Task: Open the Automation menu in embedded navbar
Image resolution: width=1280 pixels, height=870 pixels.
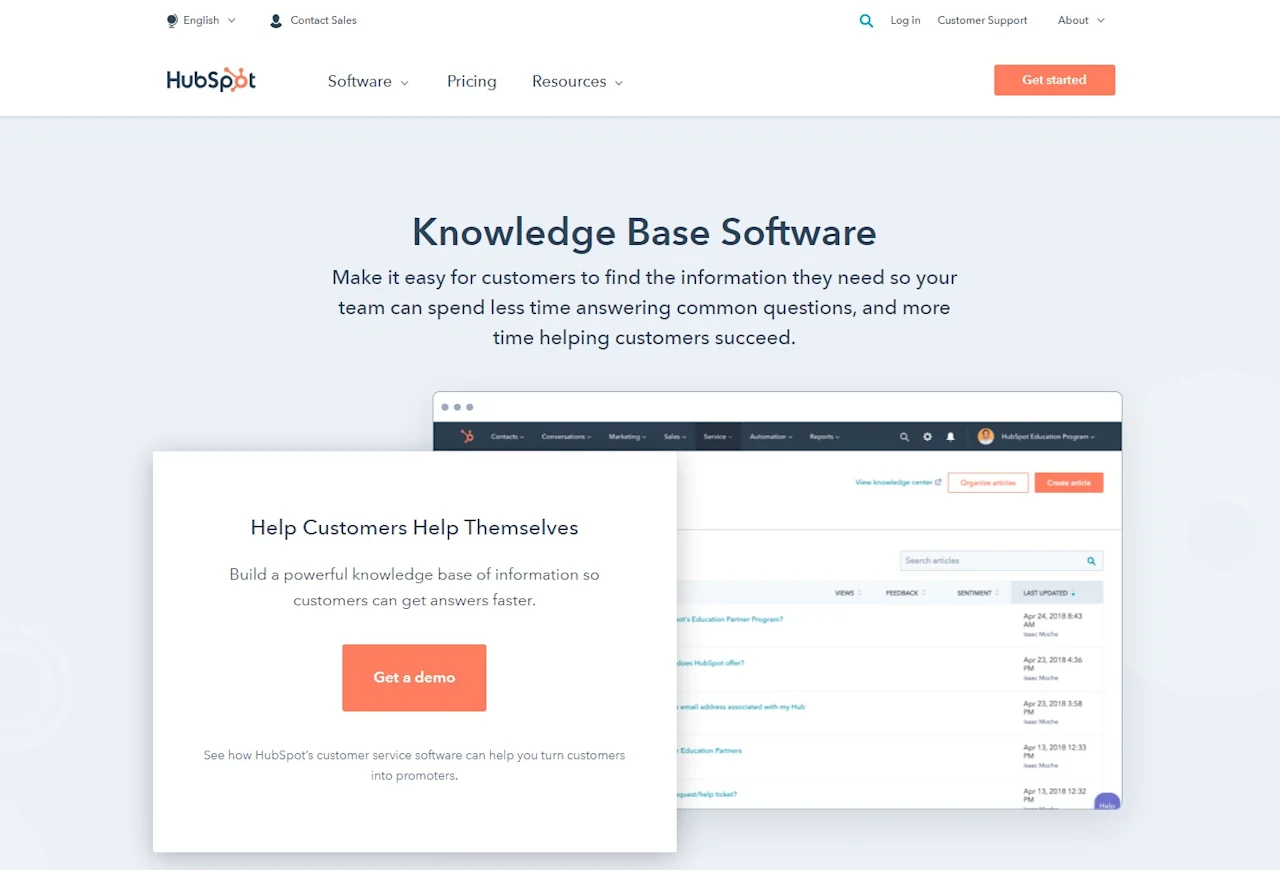Action: click(x=771, y=437)
